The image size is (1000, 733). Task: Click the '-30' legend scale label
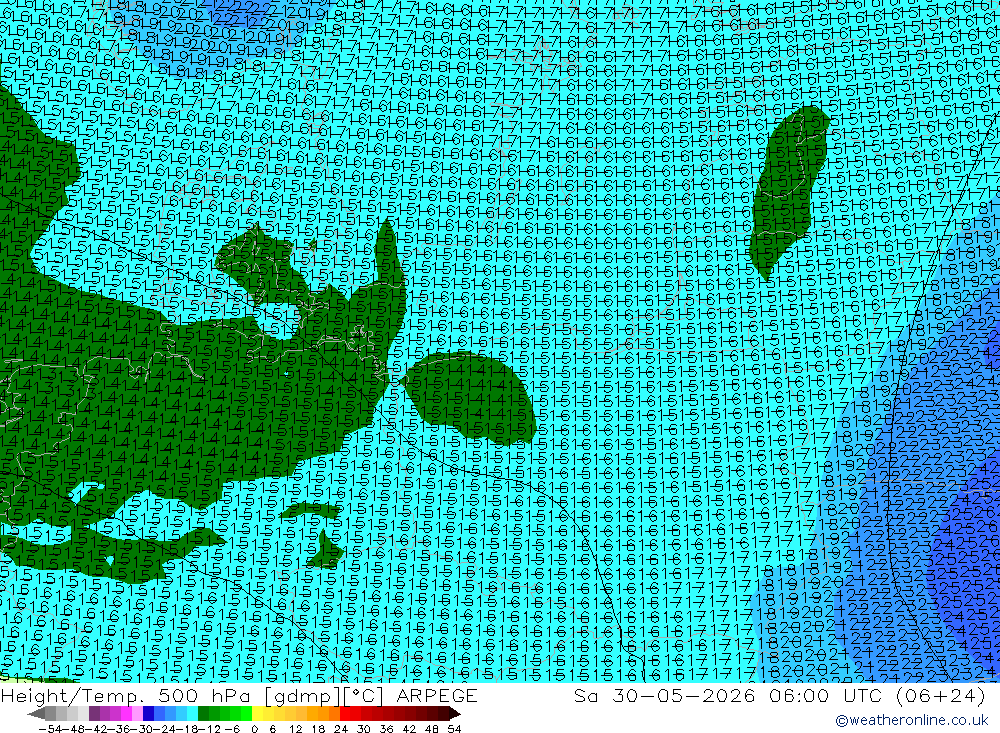(x=142, y=729)
